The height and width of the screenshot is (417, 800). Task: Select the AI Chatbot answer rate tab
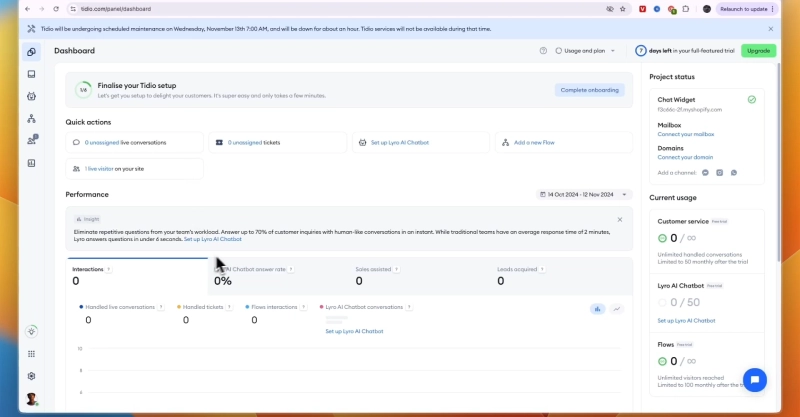(x=279, y=277)
